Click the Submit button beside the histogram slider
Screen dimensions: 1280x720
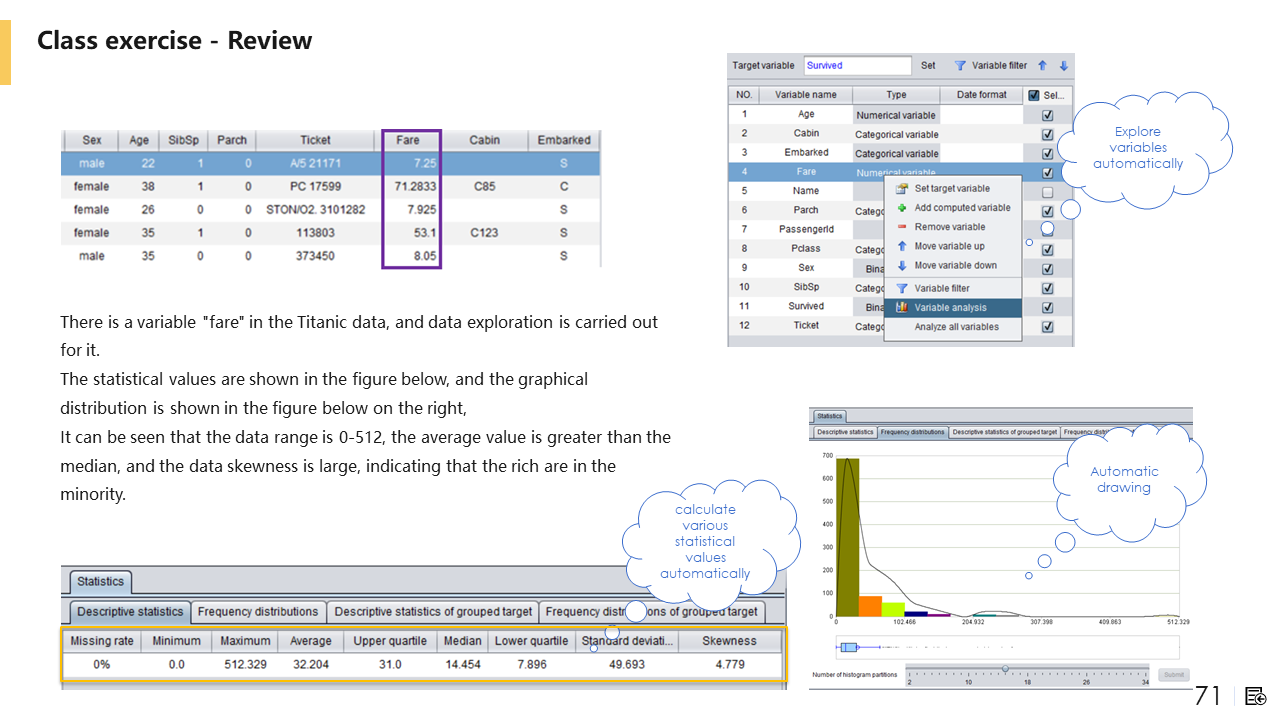pyautogui.click(x=1174, y=675)
